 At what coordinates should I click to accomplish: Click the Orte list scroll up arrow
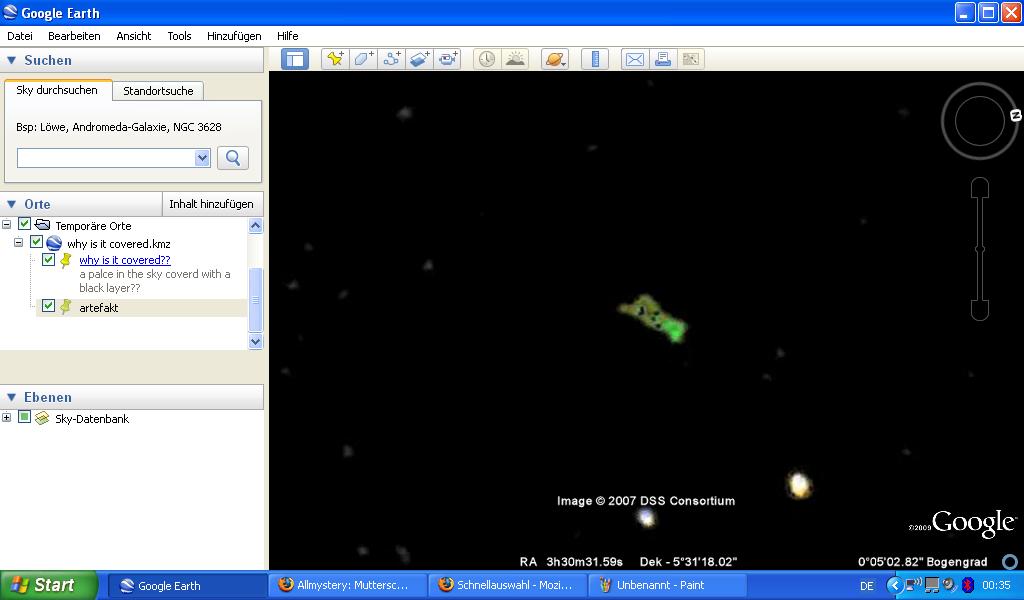[x=255, y=226]
